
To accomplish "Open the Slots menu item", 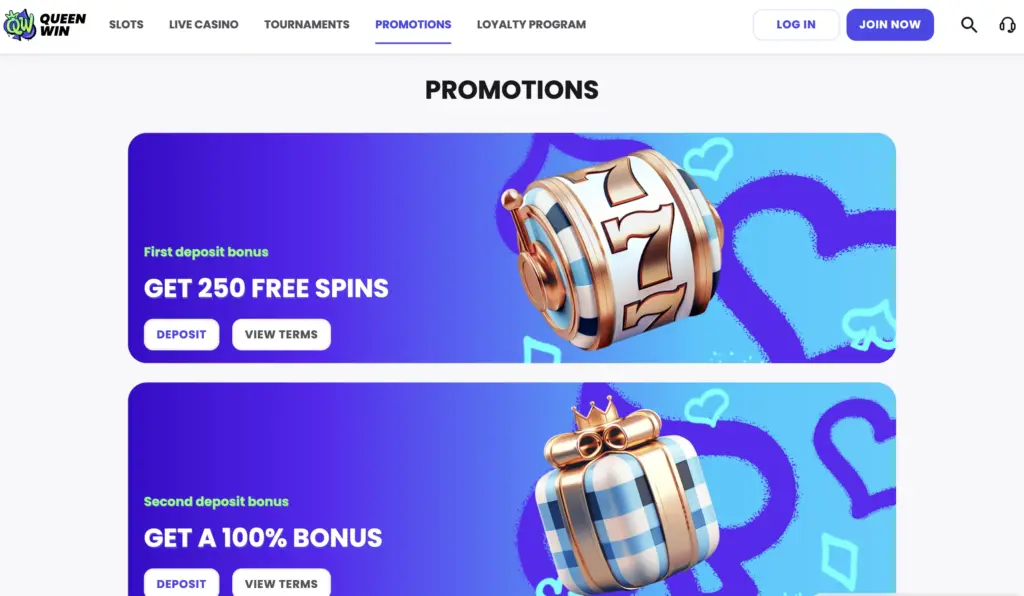I will pos(126,25).
